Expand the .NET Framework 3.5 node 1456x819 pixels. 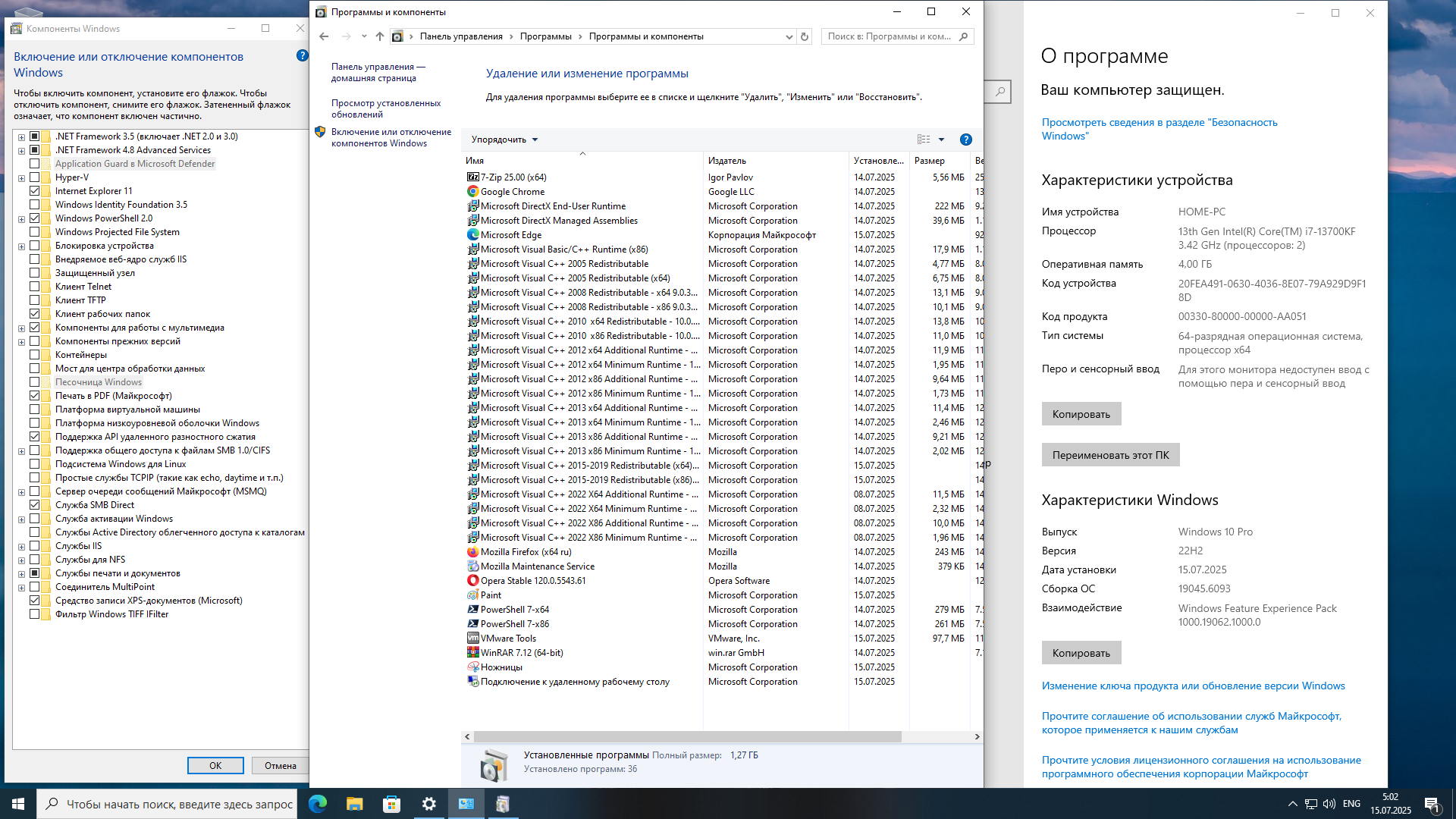coord(21,137)
